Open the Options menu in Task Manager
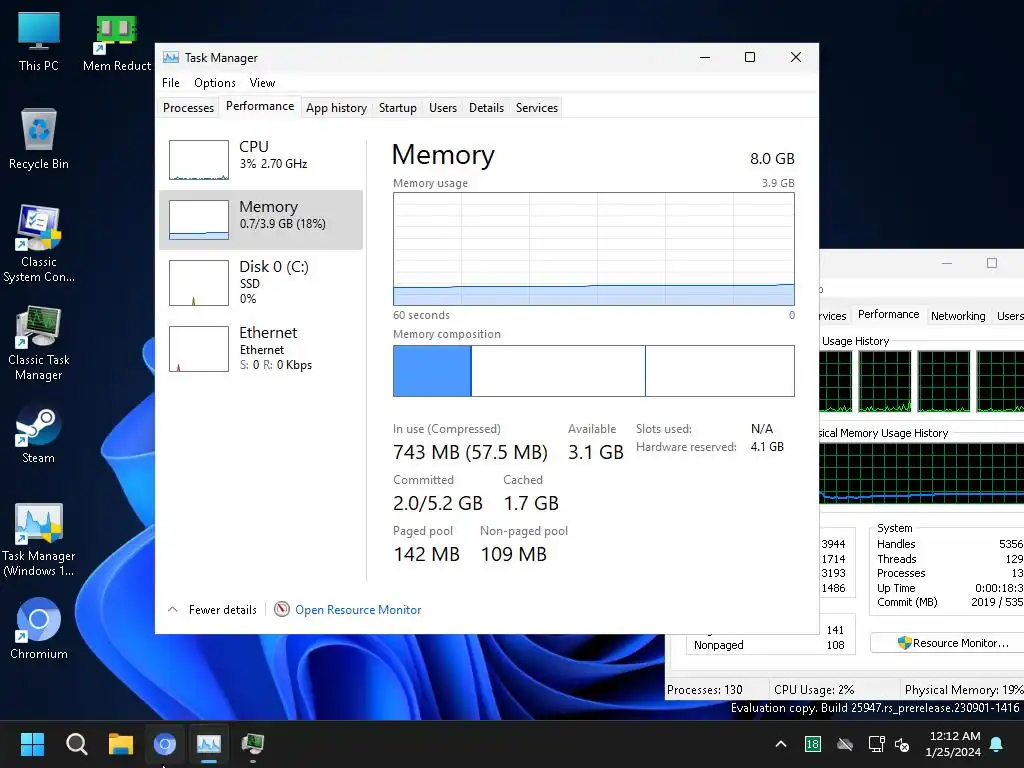The height and width of the screenshot is (768, 1024). 214,83
